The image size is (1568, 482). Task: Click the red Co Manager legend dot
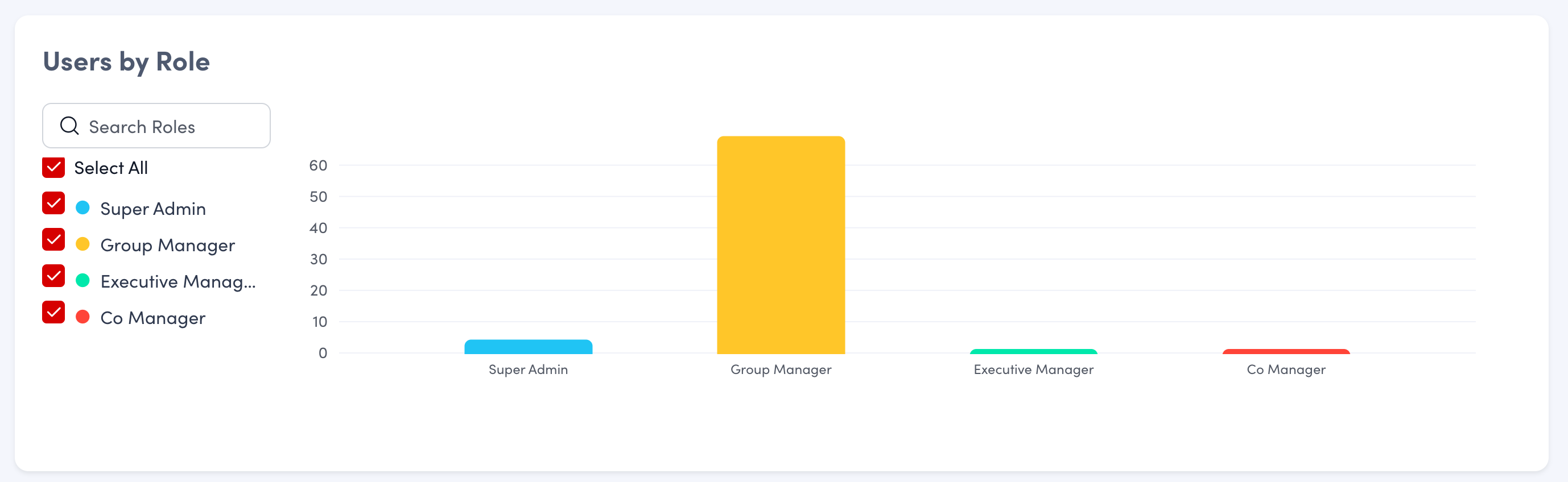(83, 317)
